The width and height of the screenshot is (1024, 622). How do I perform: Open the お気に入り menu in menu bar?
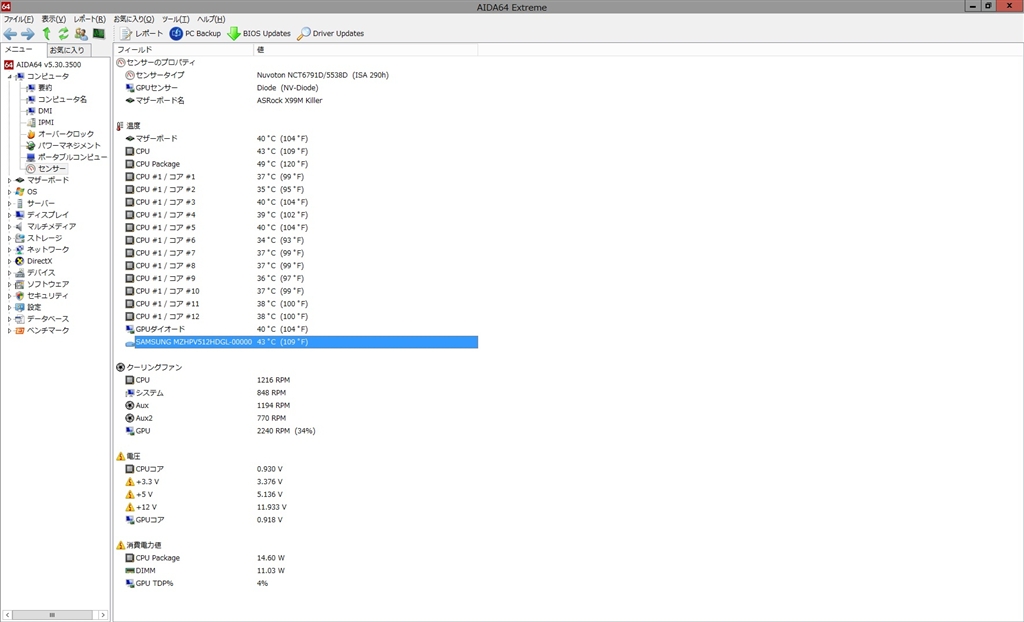click(x=134, y=19)
